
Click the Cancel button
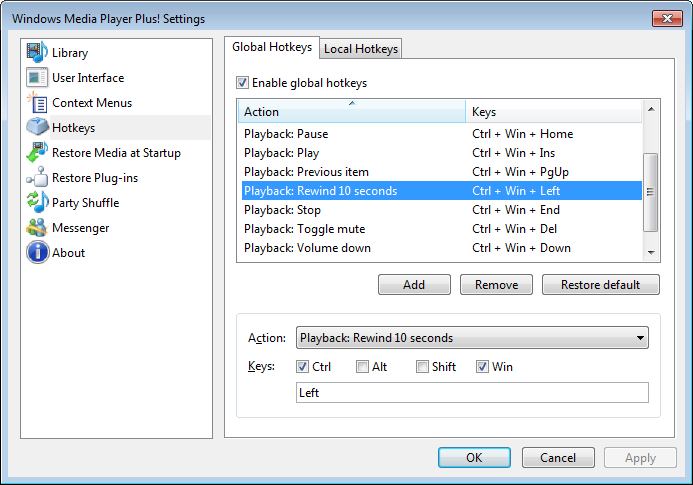558,458
